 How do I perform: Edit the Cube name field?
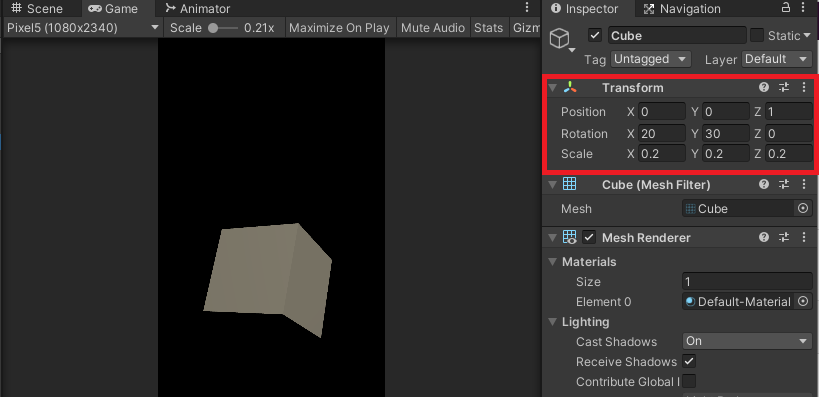tap(677, 36)
